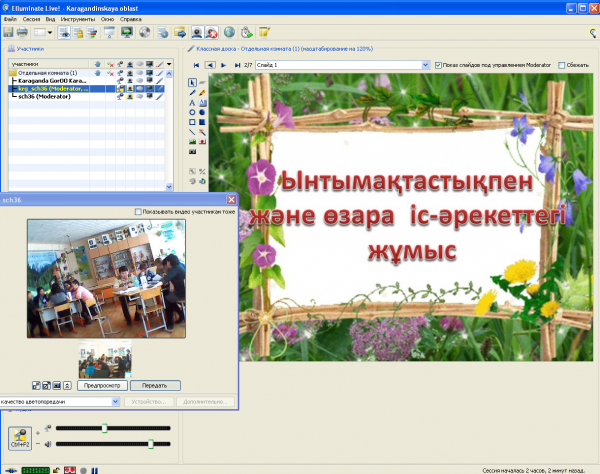Open the Слайд 1 slide dropdown

tap(427, 65)
